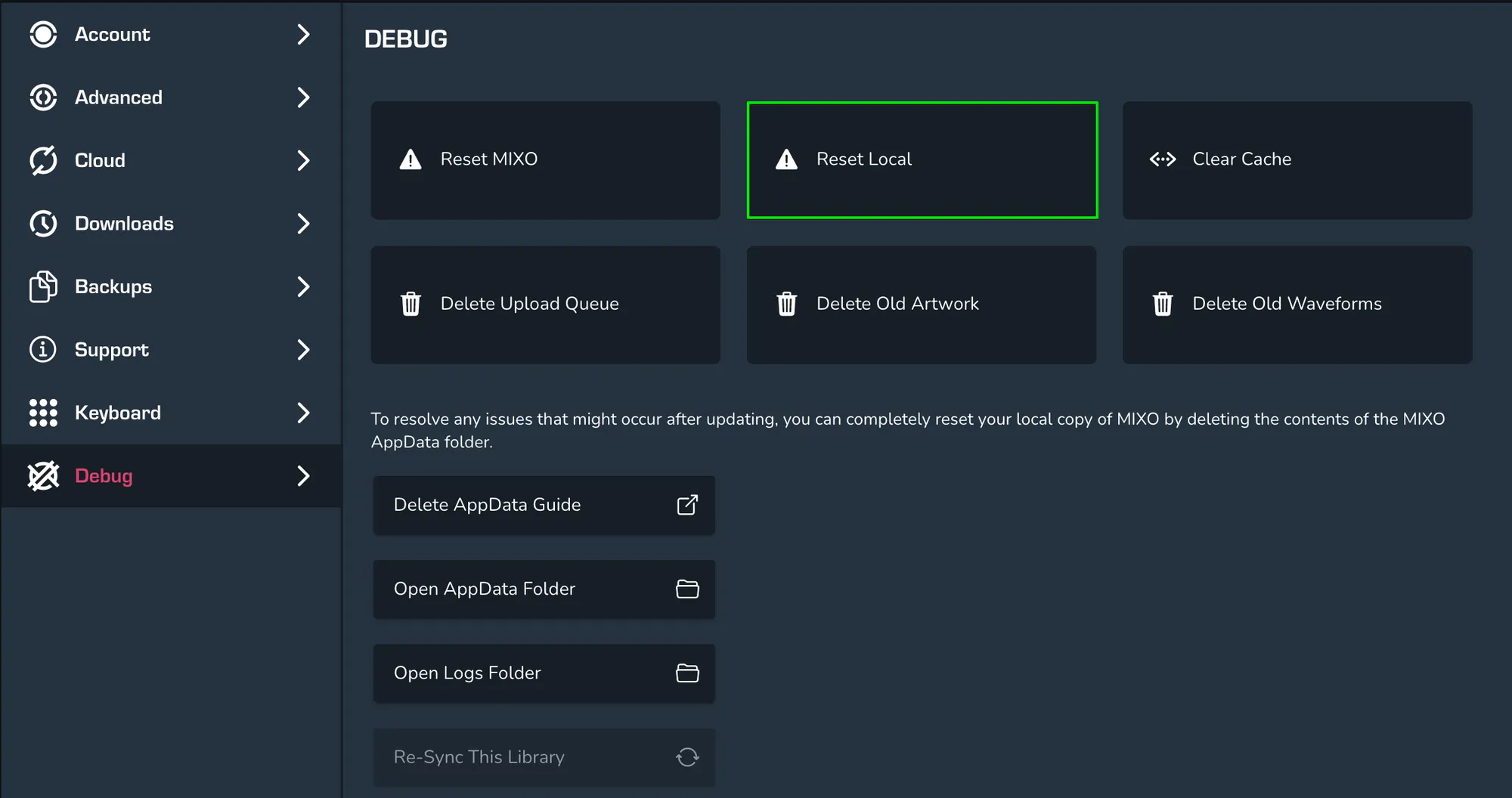Click the trash icon for Delete Old Artwork

click(786, 304)
